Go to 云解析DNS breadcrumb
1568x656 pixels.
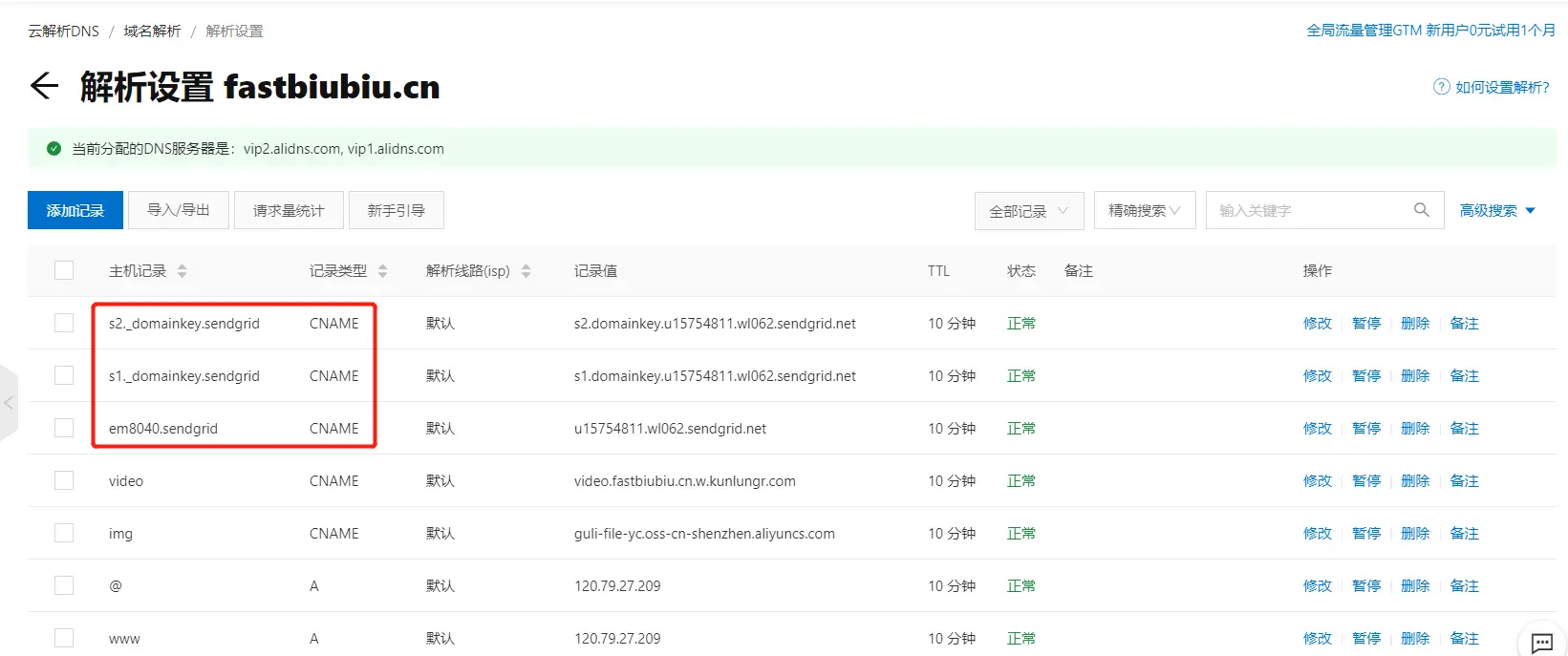click(x=63, y=31)
